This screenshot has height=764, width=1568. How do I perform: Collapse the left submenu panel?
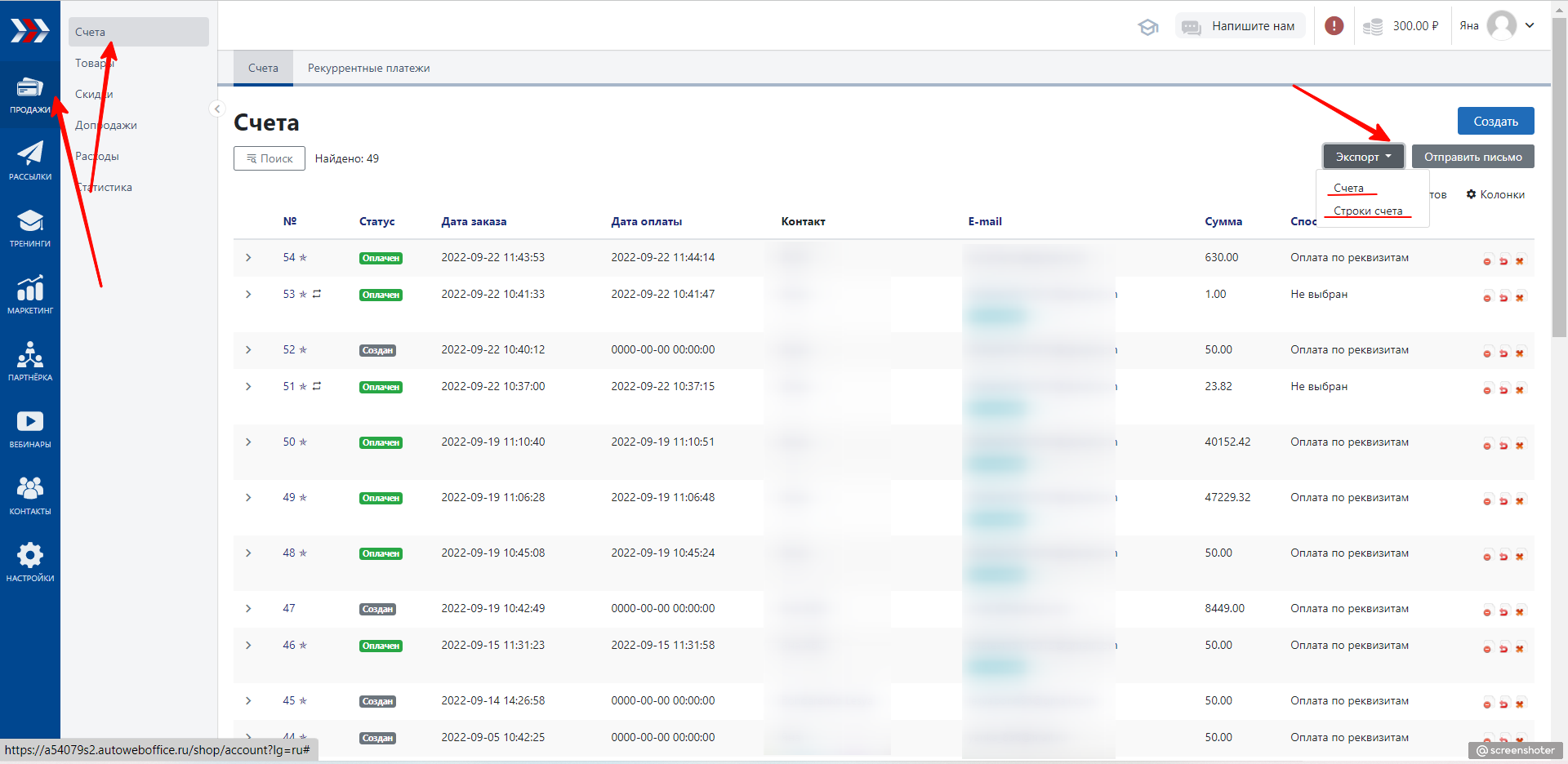click(217, 109)
